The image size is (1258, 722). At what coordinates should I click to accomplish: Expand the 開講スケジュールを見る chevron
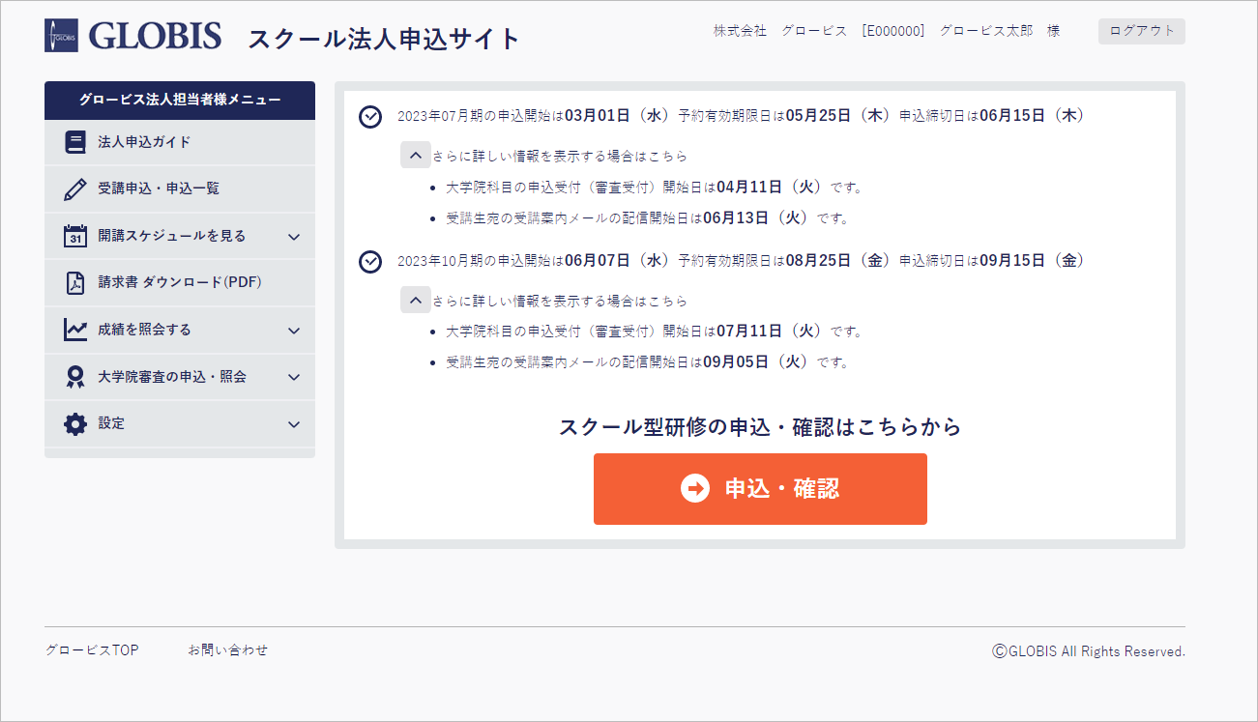(x=294, y=237)
